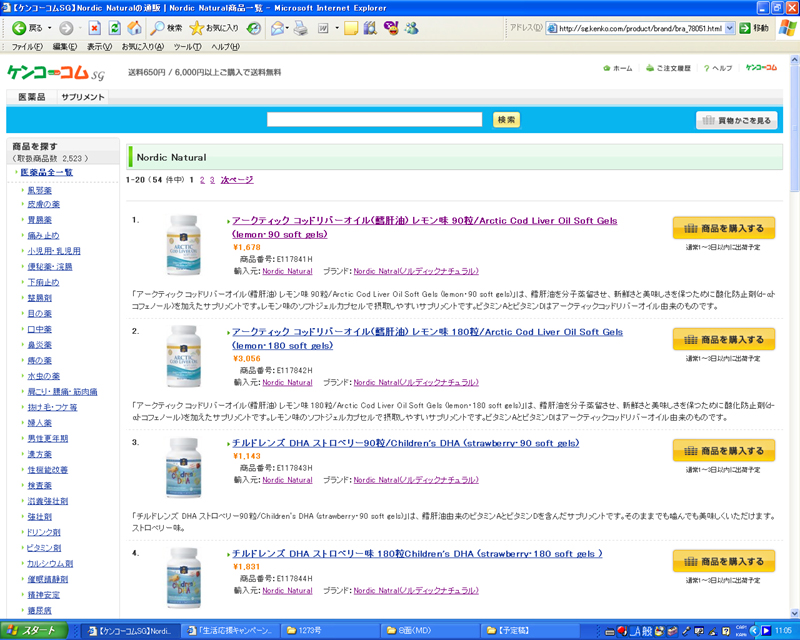Open the Mail button dropdown arrow
Screen dimensions: 800x640
290,28
